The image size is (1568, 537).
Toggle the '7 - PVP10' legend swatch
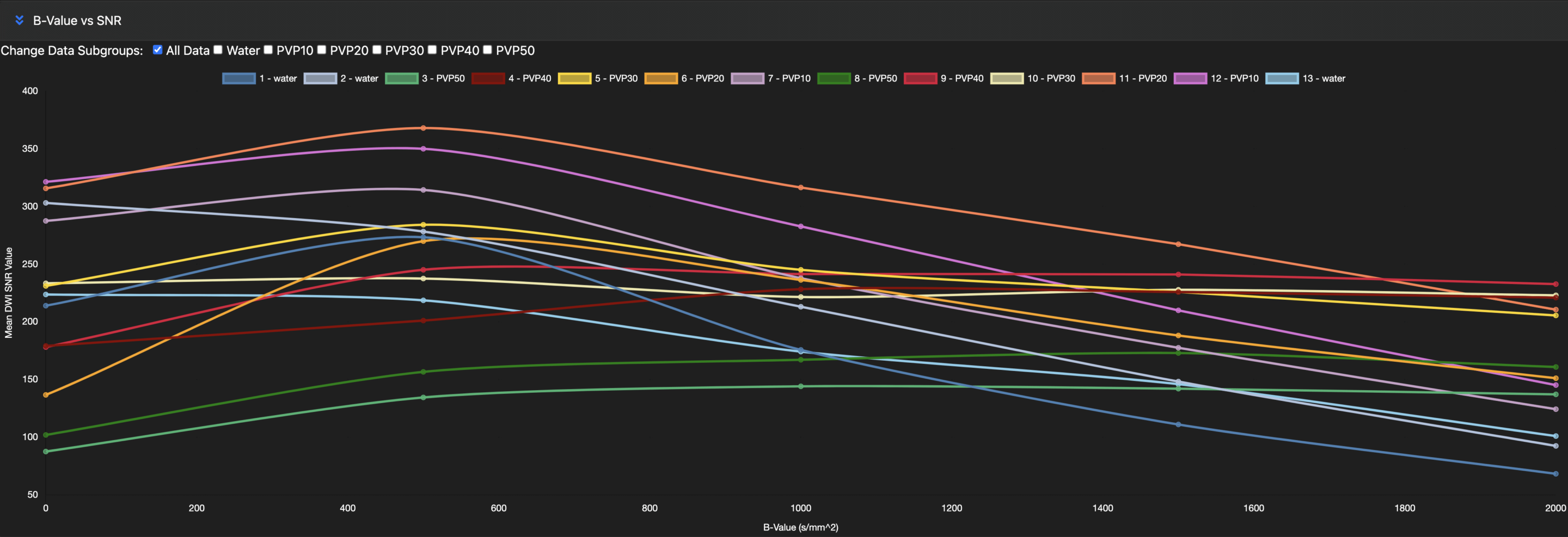[x=748, y=78]
